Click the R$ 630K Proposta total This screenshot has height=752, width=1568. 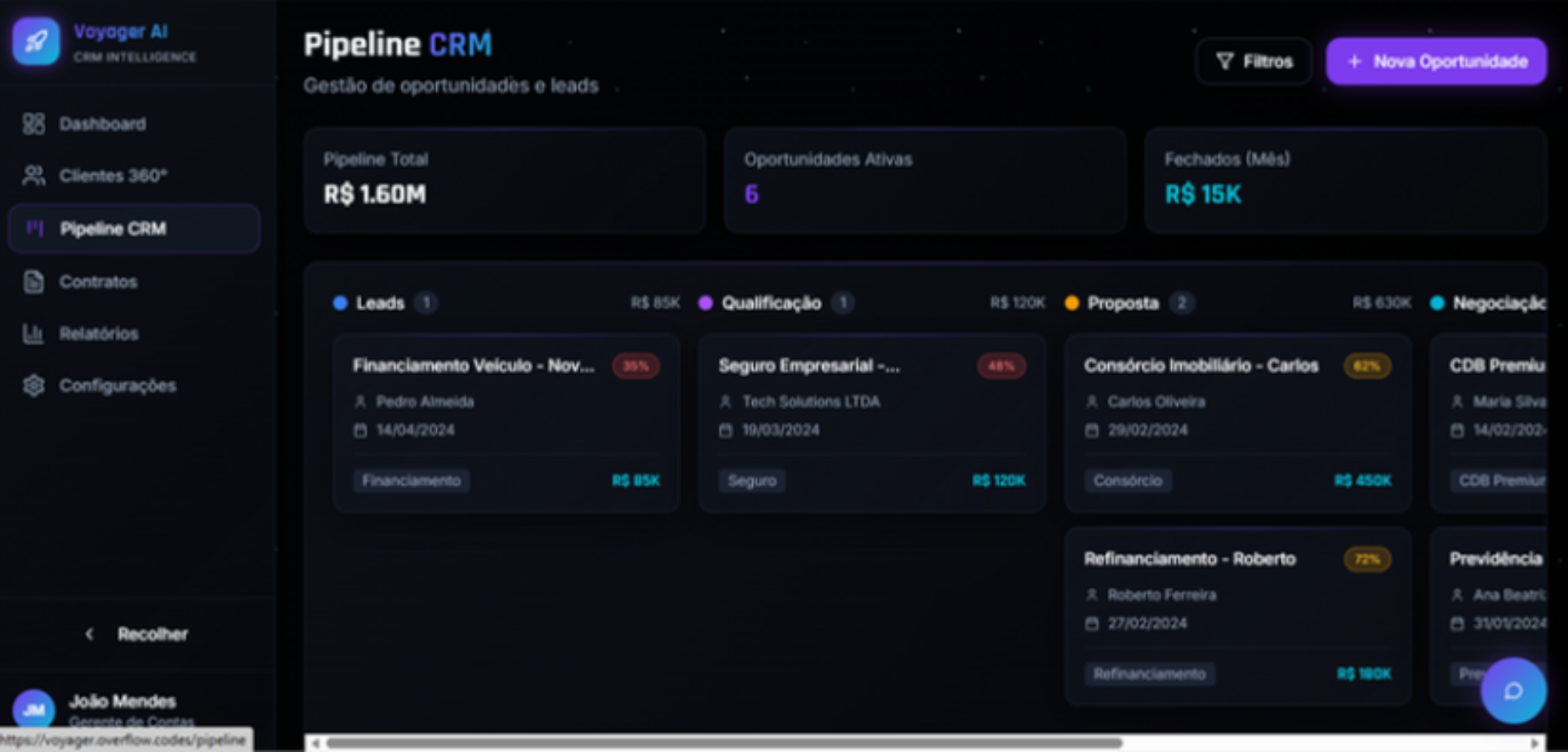1382,303
